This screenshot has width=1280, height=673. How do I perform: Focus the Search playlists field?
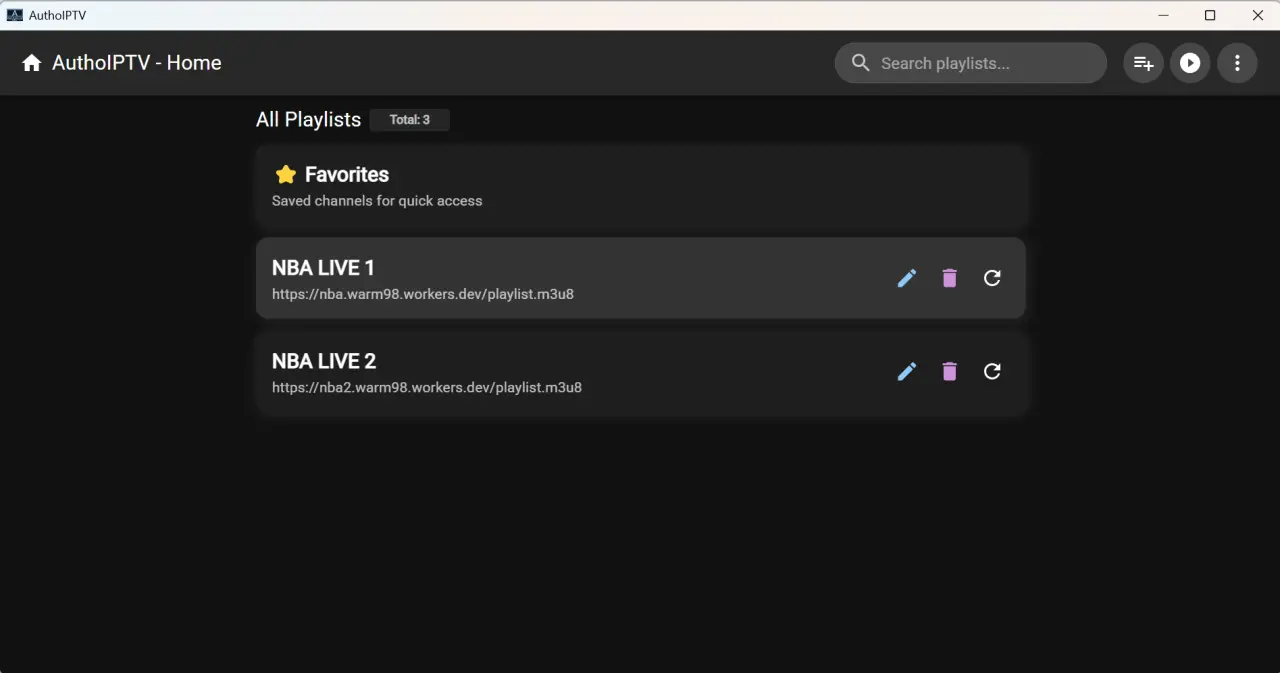click(x=971, y=63)
